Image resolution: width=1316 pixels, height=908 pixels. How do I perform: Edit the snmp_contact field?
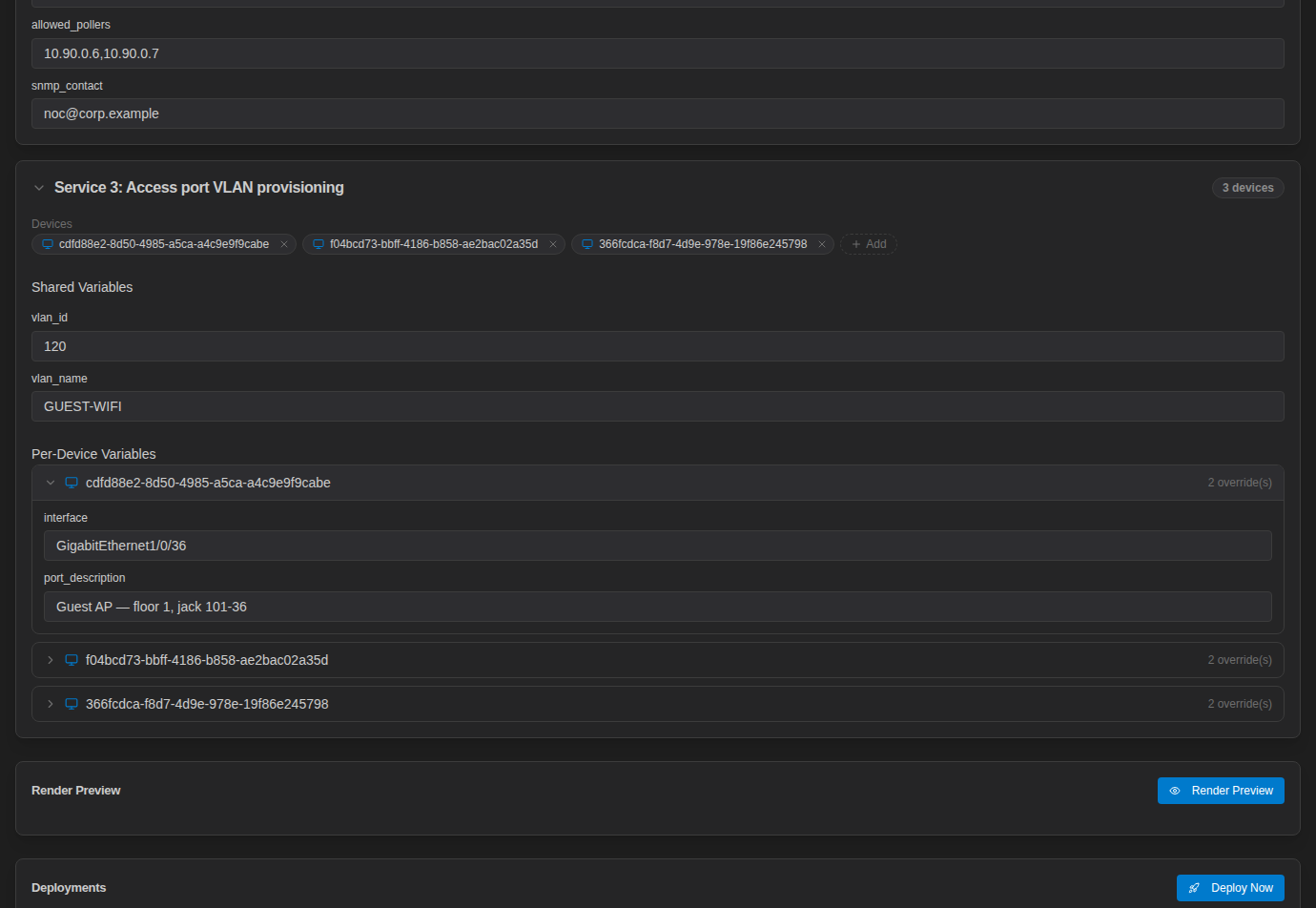[658, 113]
